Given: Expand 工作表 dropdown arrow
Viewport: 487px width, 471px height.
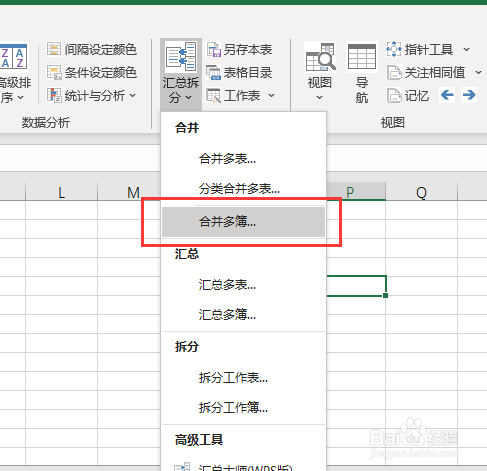Looking at the screenshot, I should (272, 96).
